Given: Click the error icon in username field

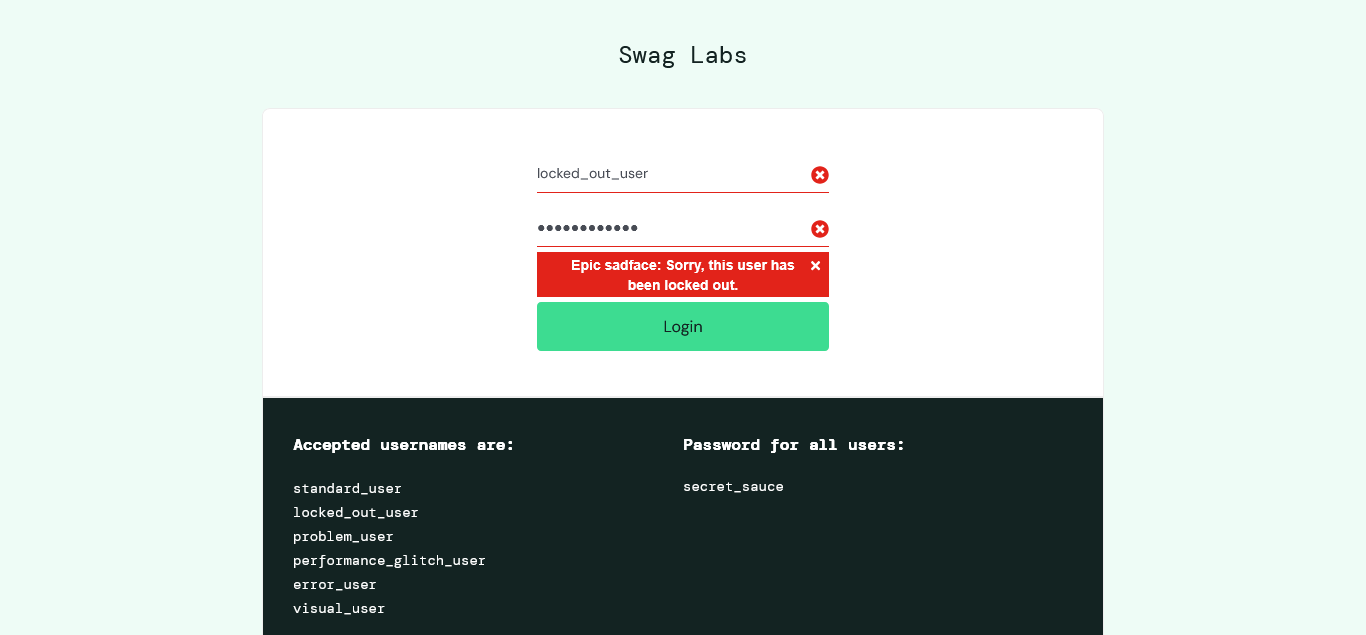Looking at the screenshot, I should click(x=820, y=175).
